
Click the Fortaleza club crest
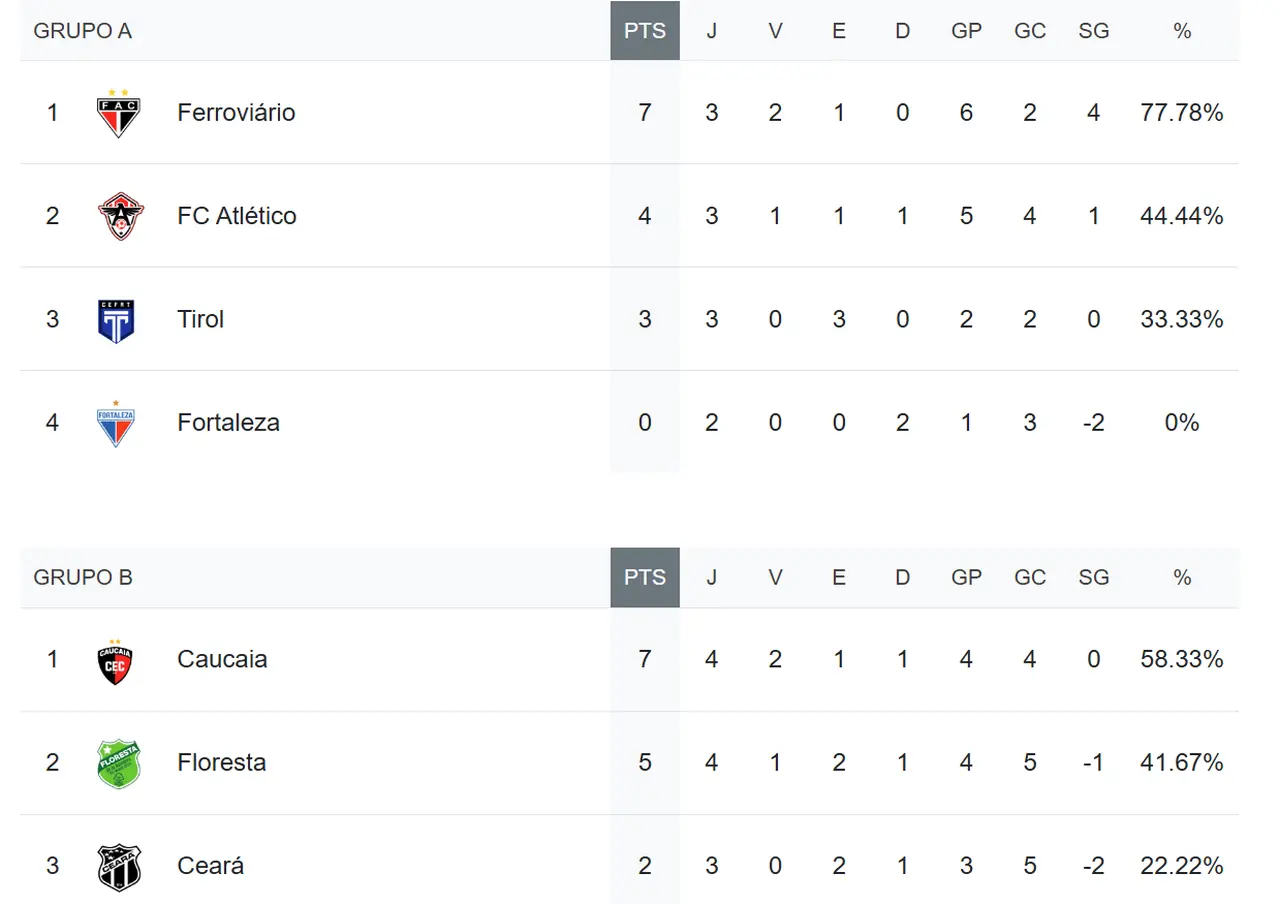pos(116,423)
